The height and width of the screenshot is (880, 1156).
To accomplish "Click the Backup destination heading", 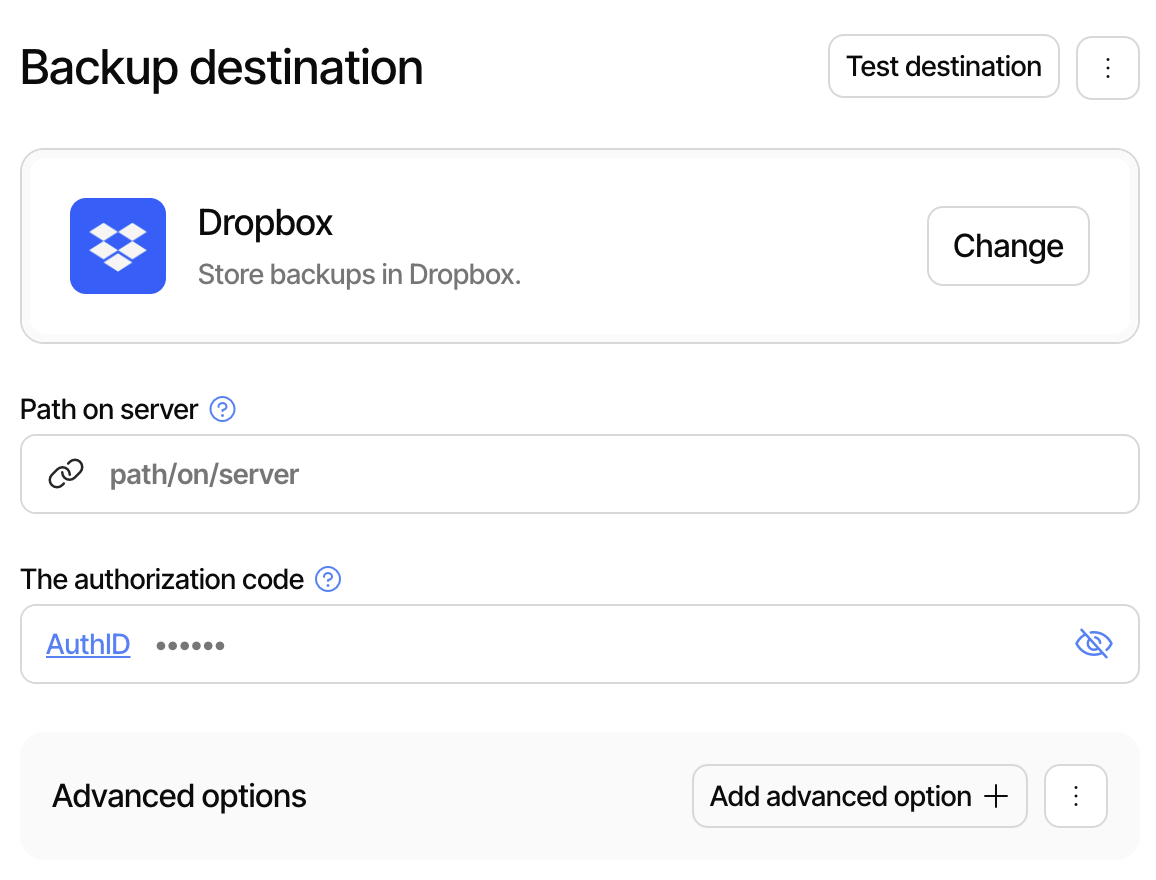I will (222, 66).
